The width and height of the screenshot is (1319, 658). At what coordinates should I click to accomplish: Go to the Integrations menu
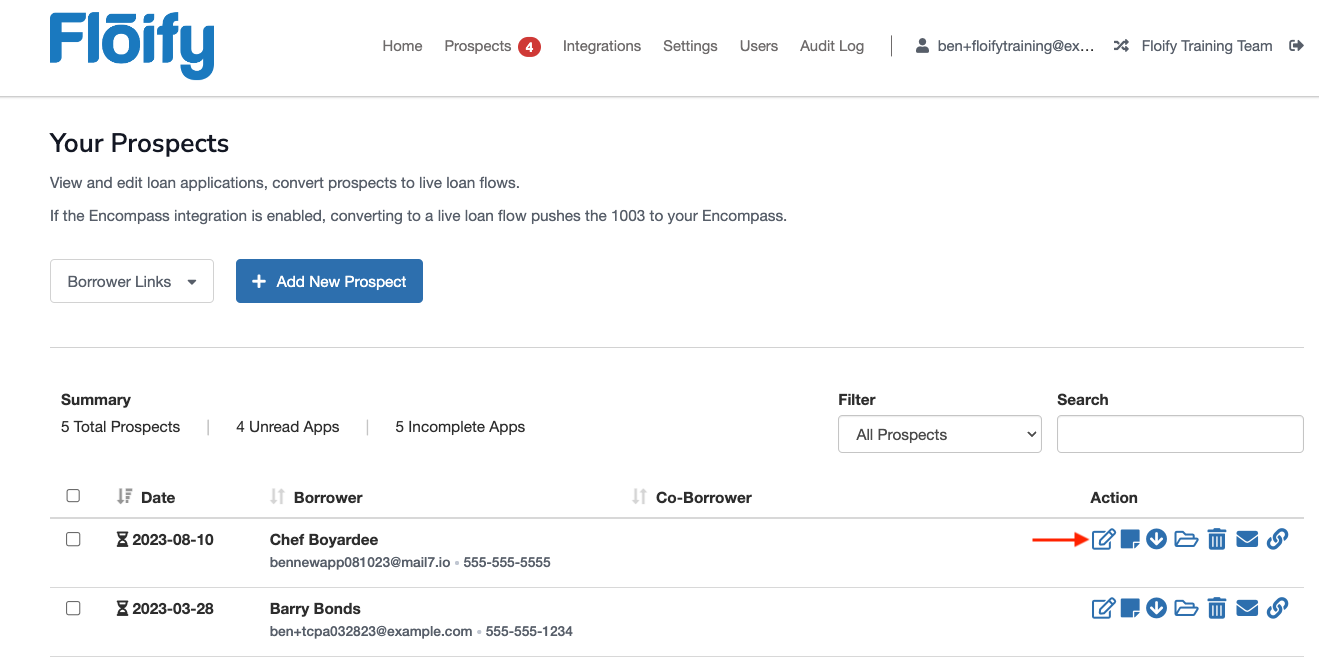pos(601,46)
